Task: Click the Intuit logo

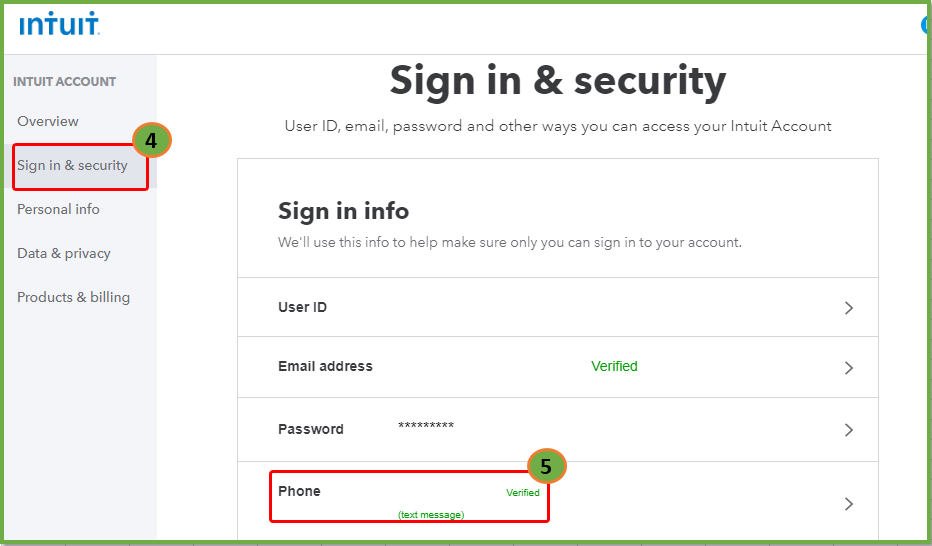Action: (x=59, y=24)
